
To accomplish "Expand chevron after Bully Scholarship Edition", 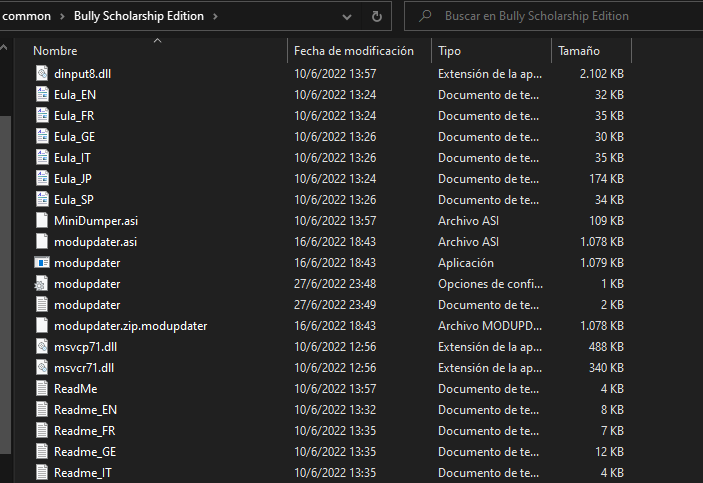I will [216, 16].
